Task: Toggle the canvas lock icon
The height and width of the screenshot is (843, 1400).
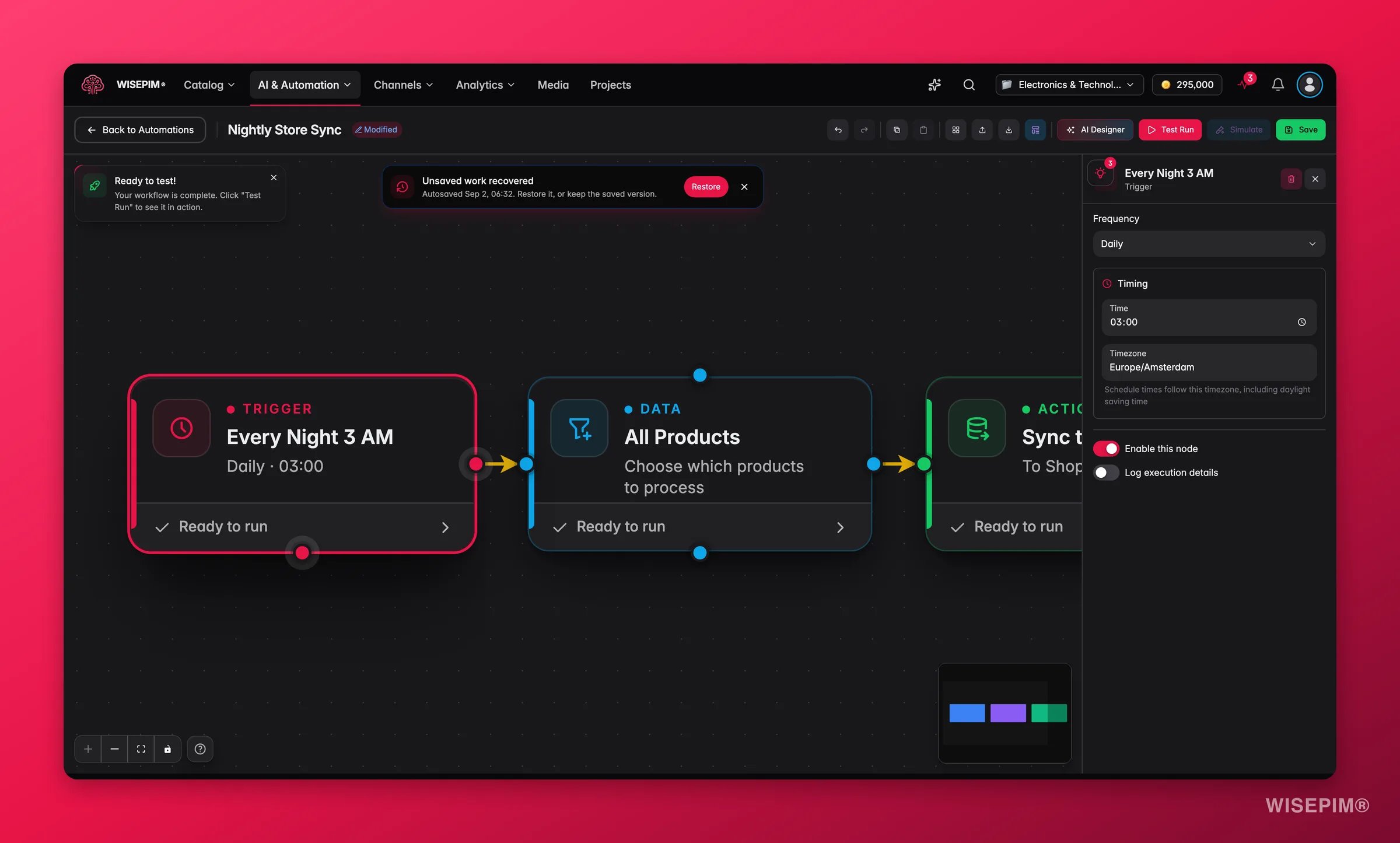Action: pyautogui.click(x=167, y=749)
